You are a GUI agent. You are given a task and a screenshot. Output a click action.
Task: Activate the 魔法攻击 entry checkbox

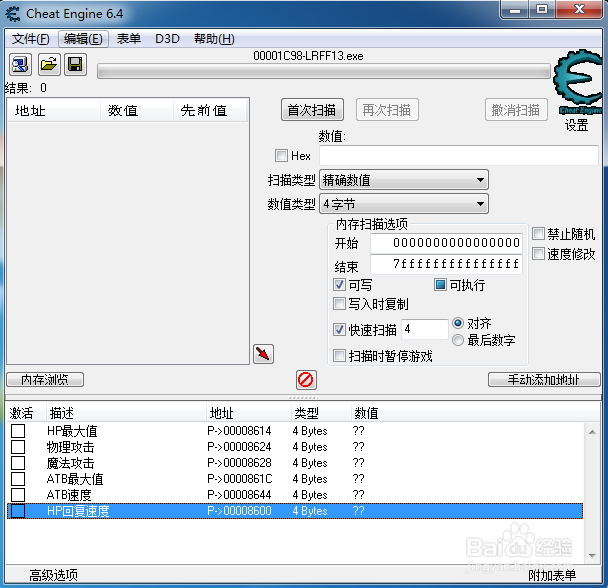[18, 463]
